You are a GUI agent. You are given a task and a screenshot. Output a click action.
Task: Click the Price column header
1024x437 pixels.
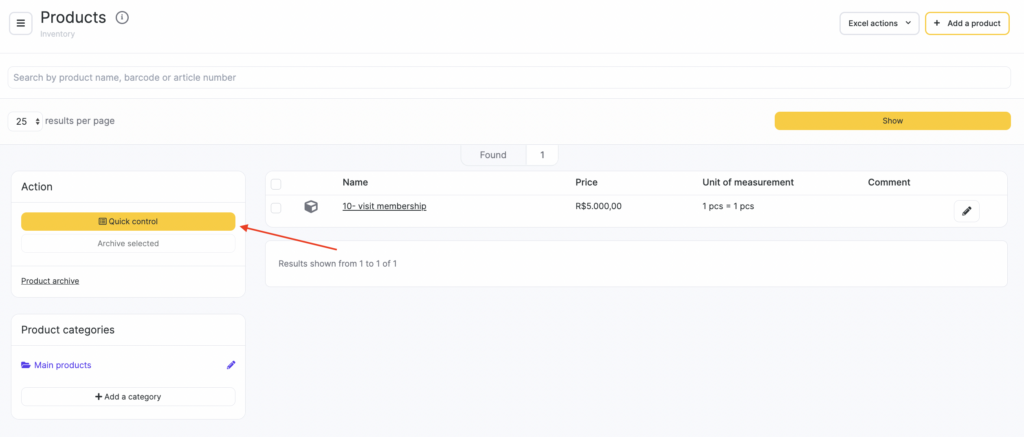point(586,182)
